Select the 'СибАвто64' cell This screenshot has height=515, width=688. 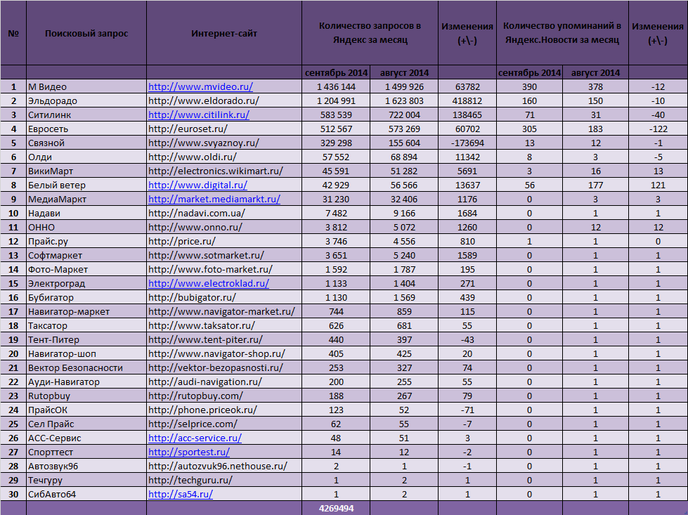click(x=86, y=494)
